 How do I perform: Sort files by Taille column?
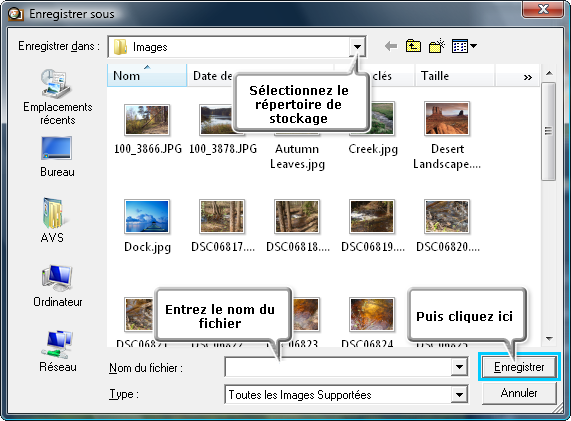[454, 75]
